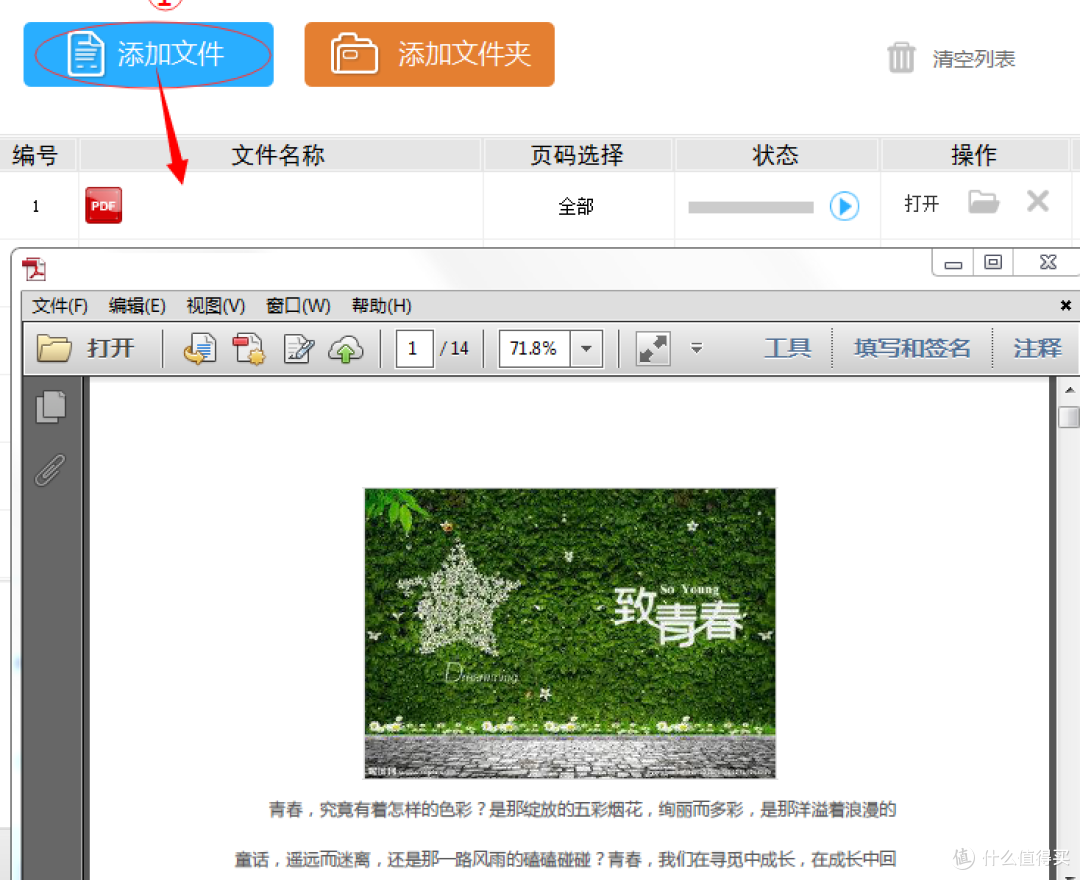
Task: Open the 工具 pane
Action: point(787,348)
